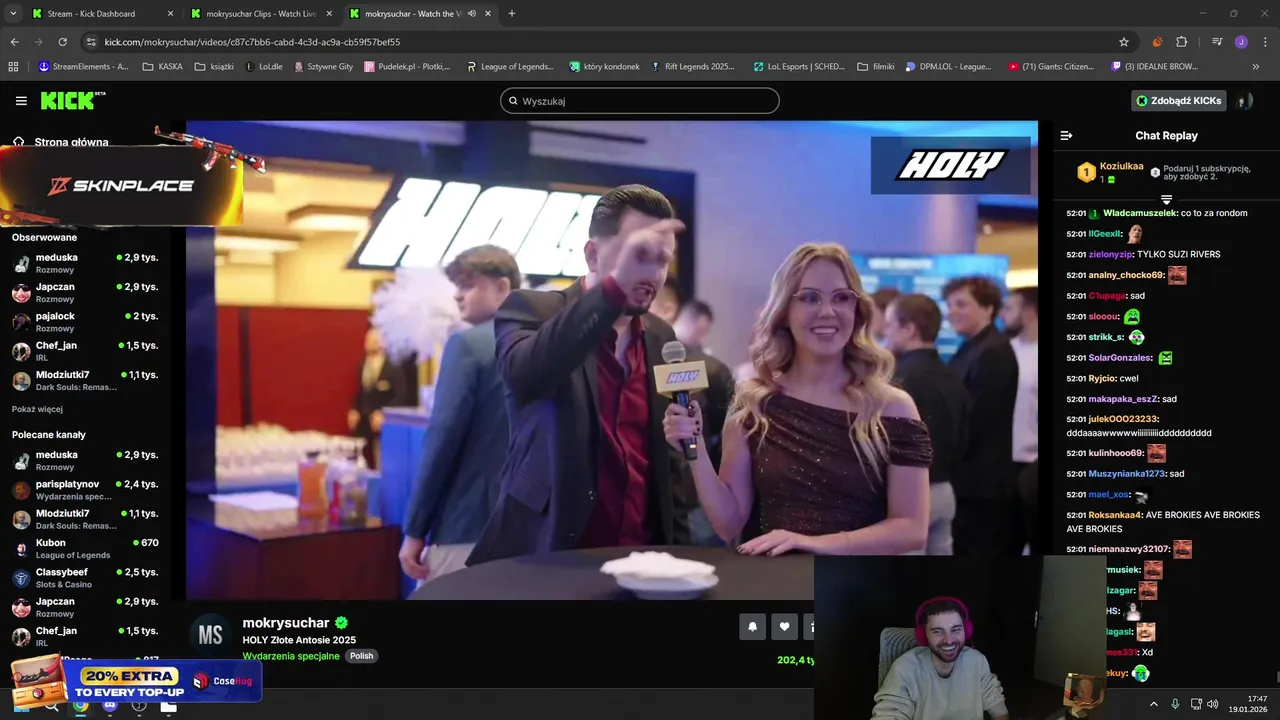
Task: Click the microphone icon in system tray
Action: click(x=1175, y=704)
